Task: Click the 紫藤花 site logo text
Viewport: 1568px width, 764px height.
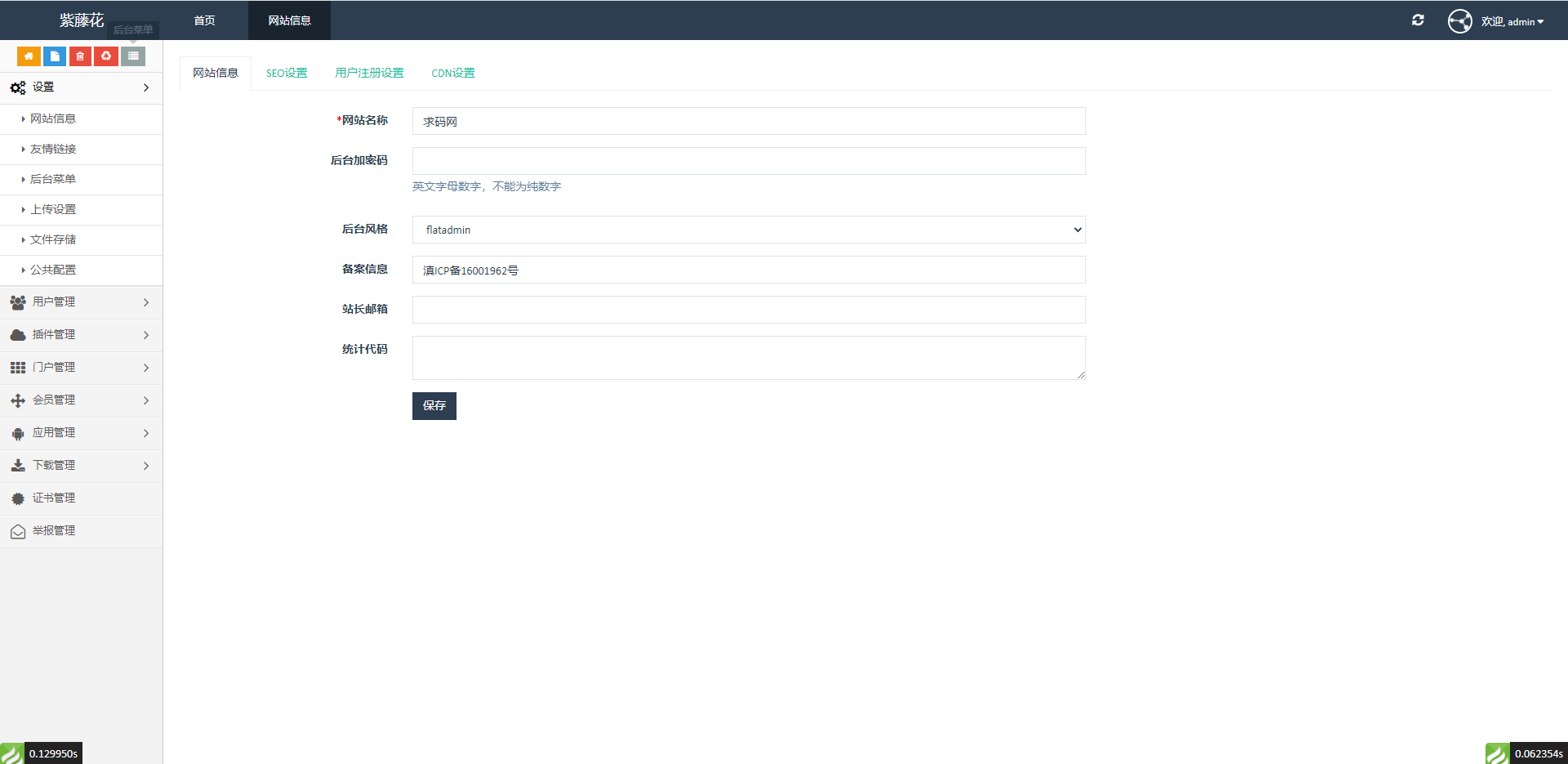Action: 81,20
